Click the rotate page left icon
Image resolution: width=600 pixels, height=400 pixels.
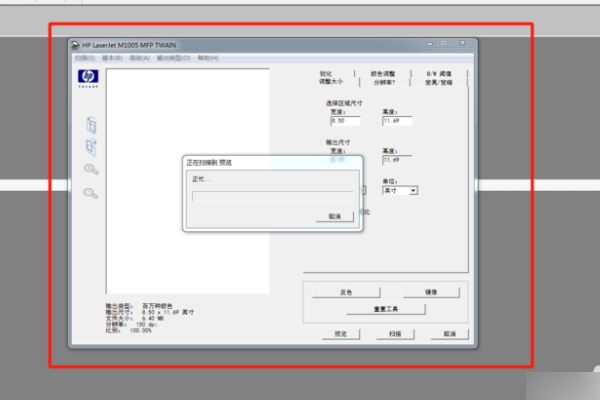pos(91,125)
